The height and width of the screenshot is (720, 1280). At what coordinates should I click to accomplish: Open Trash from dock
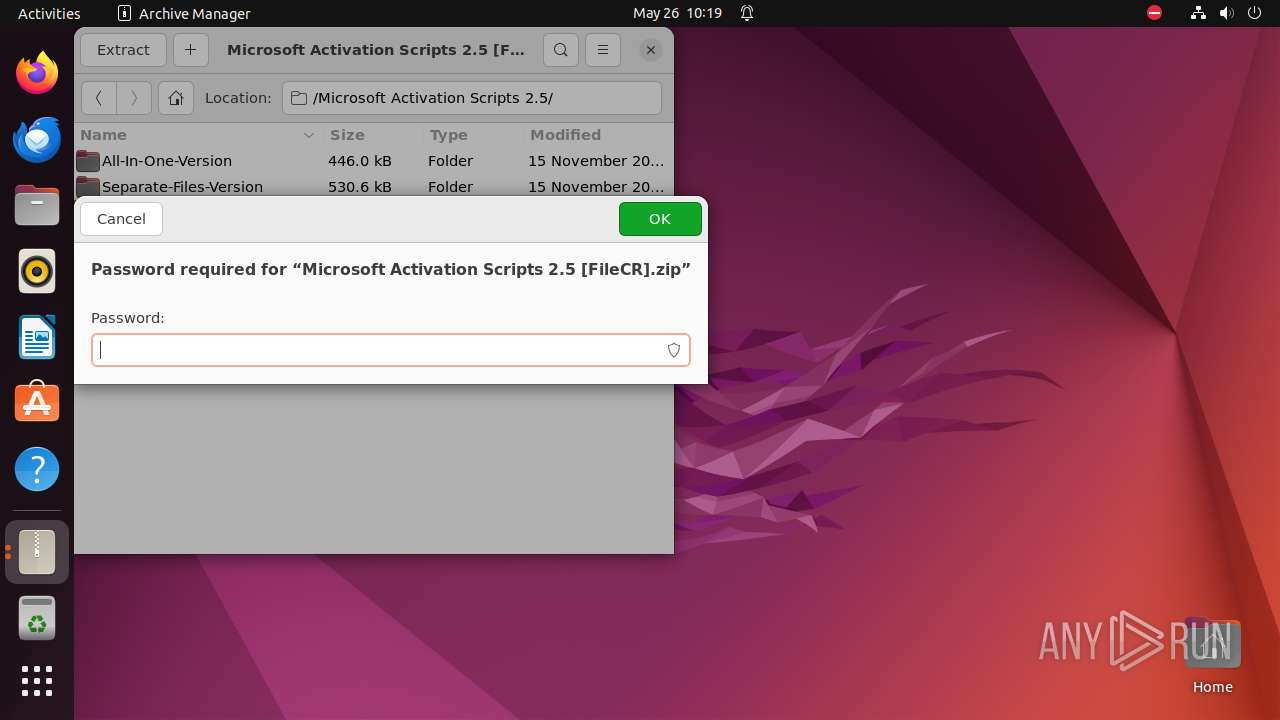(x=37, y=619)
